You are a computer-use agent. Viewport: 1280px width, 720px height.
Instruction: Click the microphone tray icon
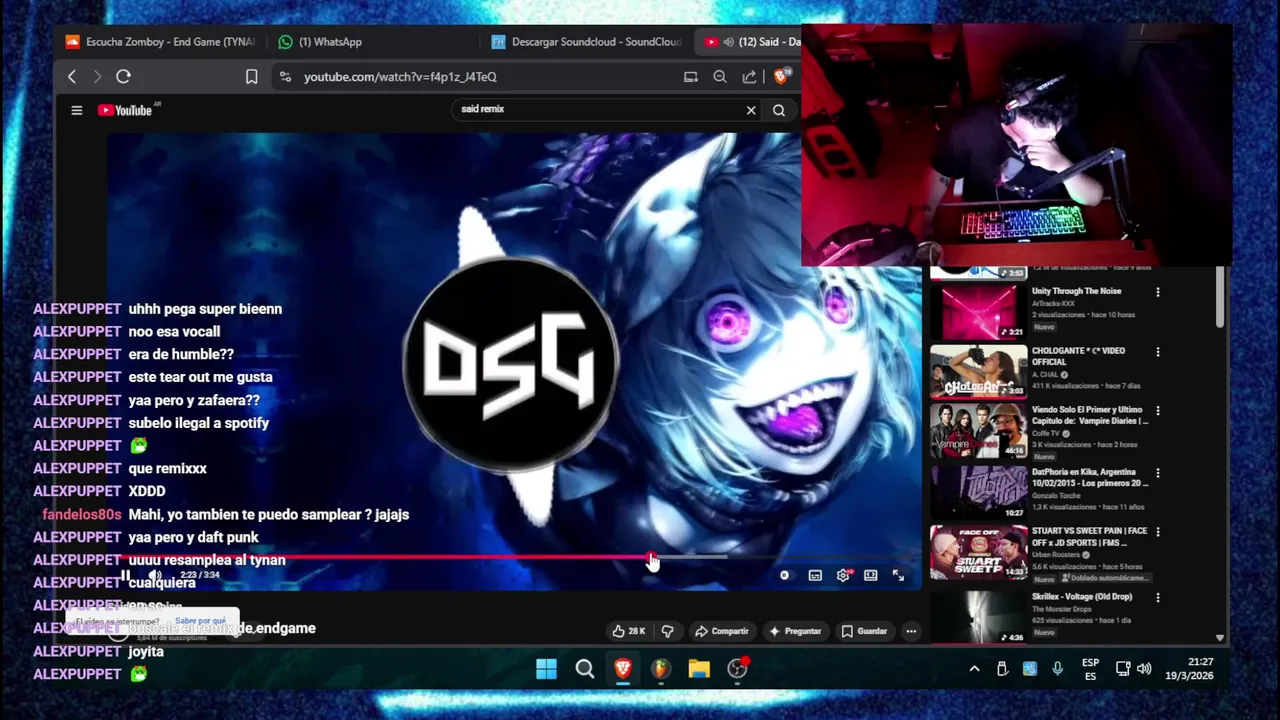tap(1058, 669)
